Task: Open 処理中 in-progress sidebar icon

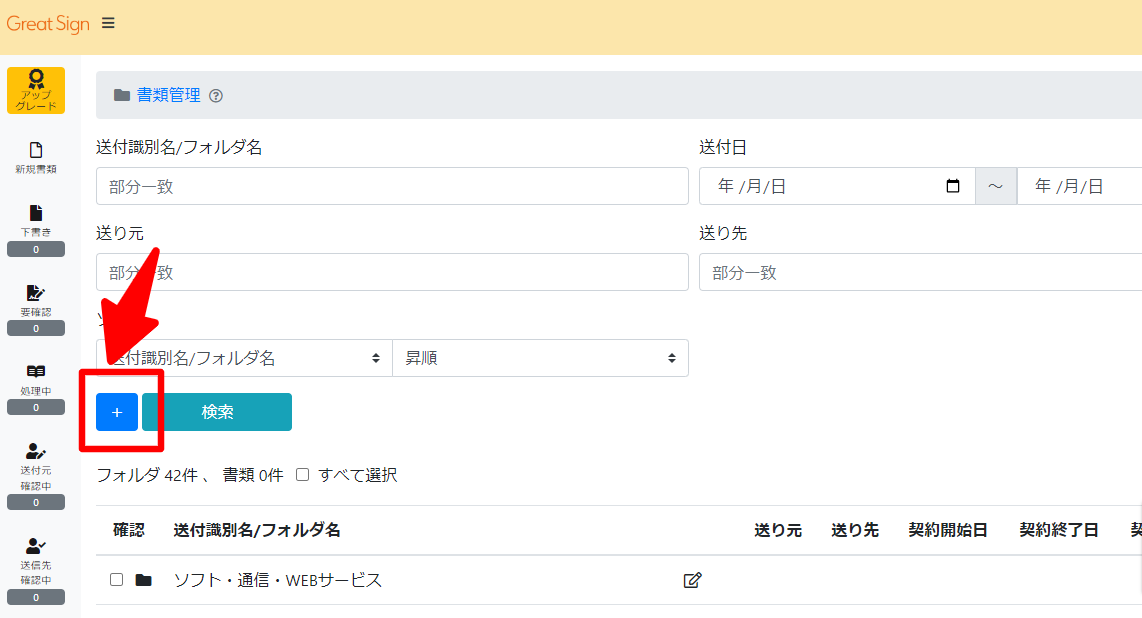Action: coord(36,378)
